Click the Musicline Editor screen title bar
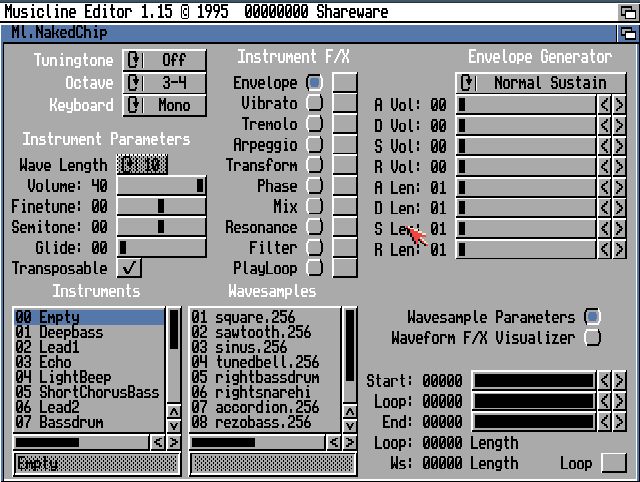Viewport: 640px width, 482px height. coord(310,12)
